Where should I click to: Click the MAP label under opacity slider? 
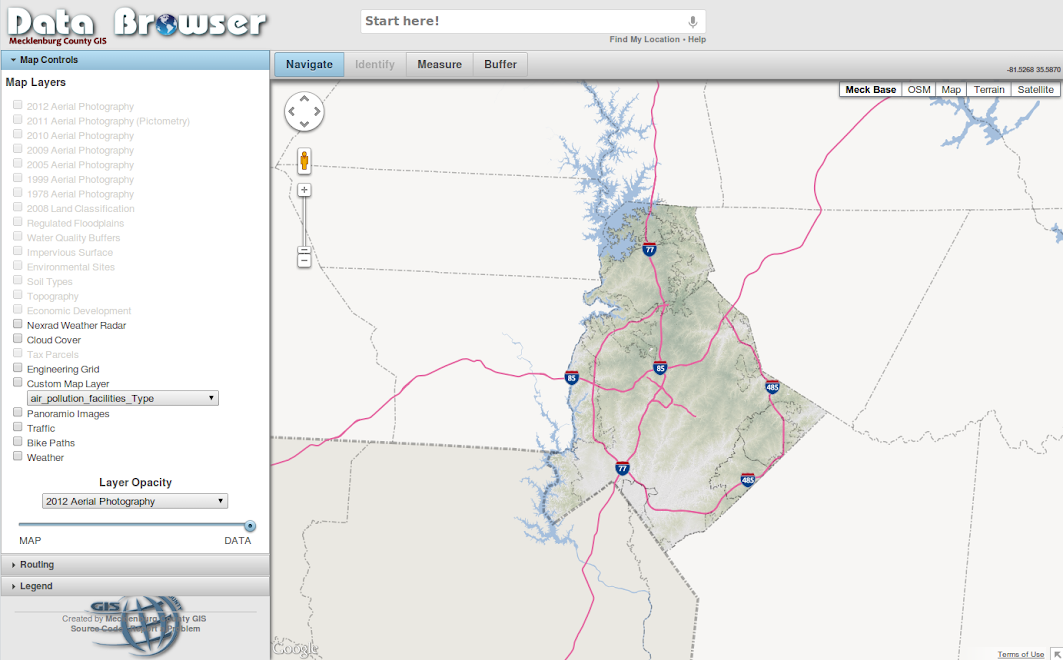30,541
